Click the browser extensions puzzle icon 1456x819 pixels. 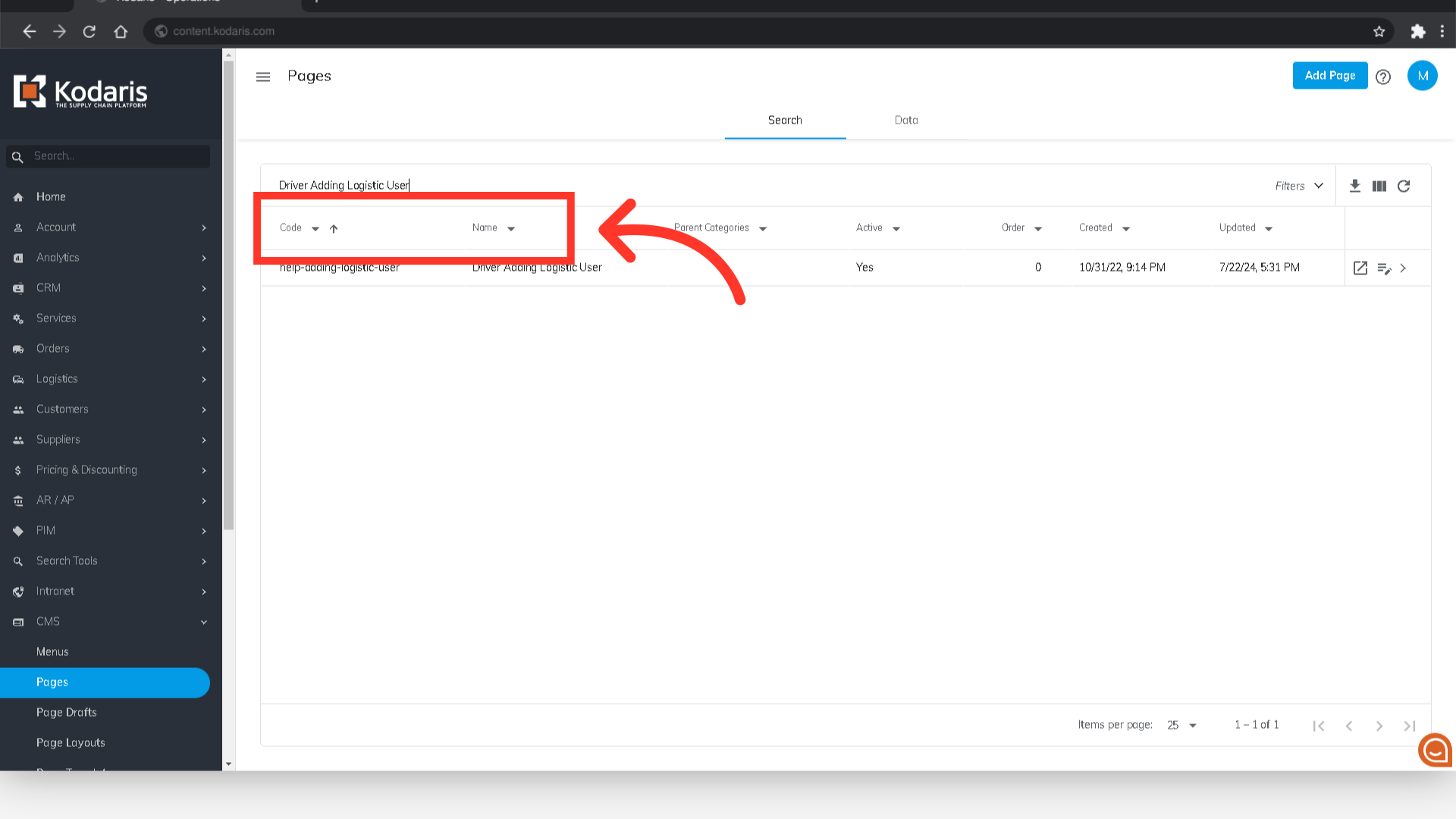pyautogui.click(x=1417, y=31)
